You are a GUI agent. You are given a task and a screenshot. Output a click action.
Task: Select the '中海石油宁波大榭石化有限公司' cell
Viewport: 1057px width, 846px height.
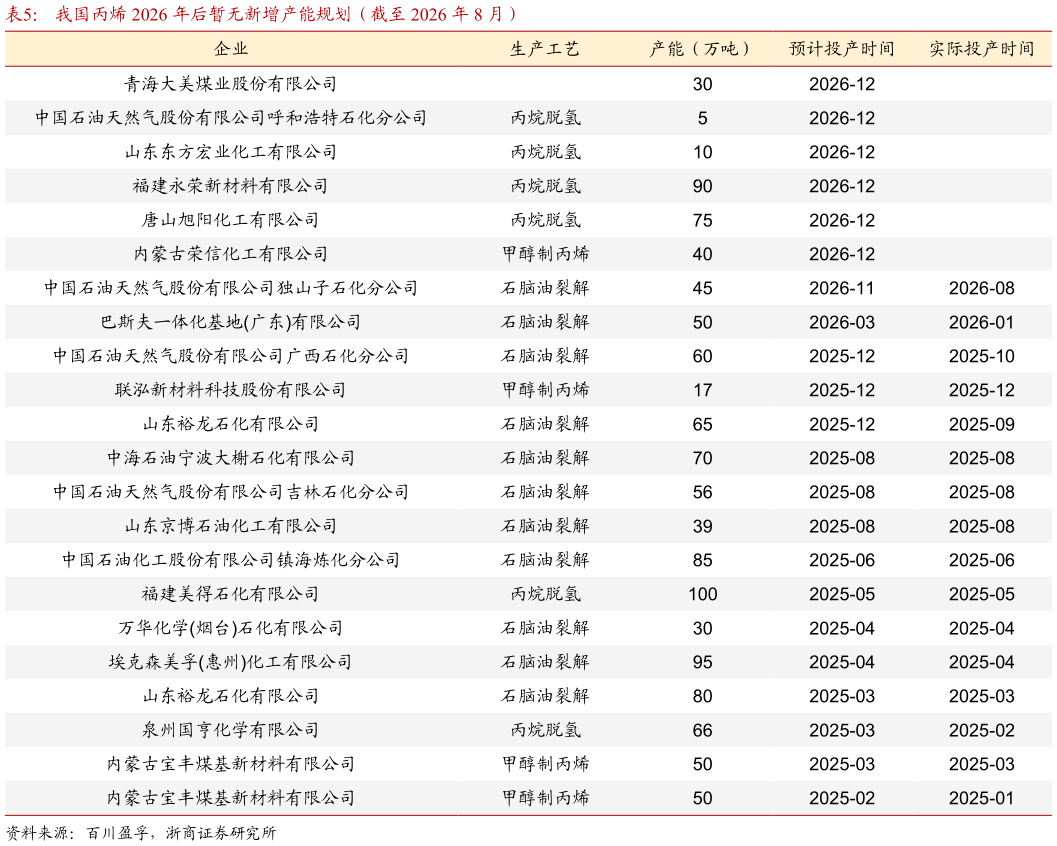[x=231, y=458]
